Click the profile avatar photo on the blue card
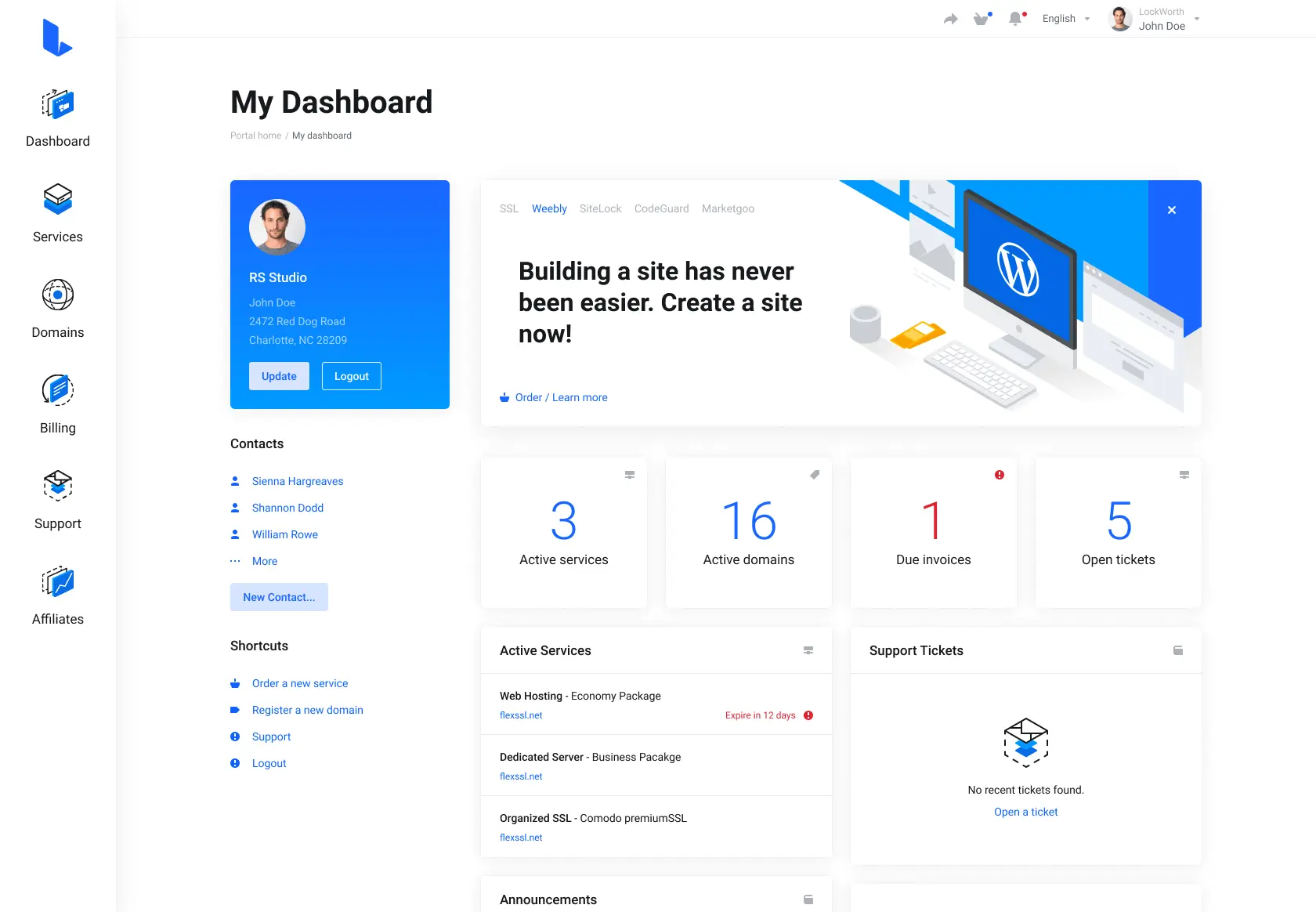This screenshot has height=912, width=1316. tap(277, 227)
